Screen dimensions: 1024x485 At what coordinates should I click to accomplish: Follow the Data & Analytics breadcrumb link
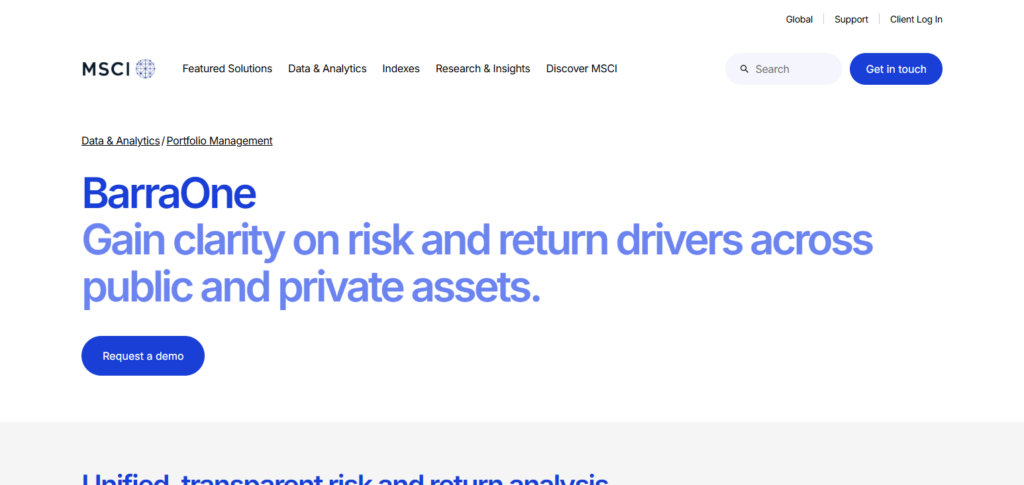[121, 141]
